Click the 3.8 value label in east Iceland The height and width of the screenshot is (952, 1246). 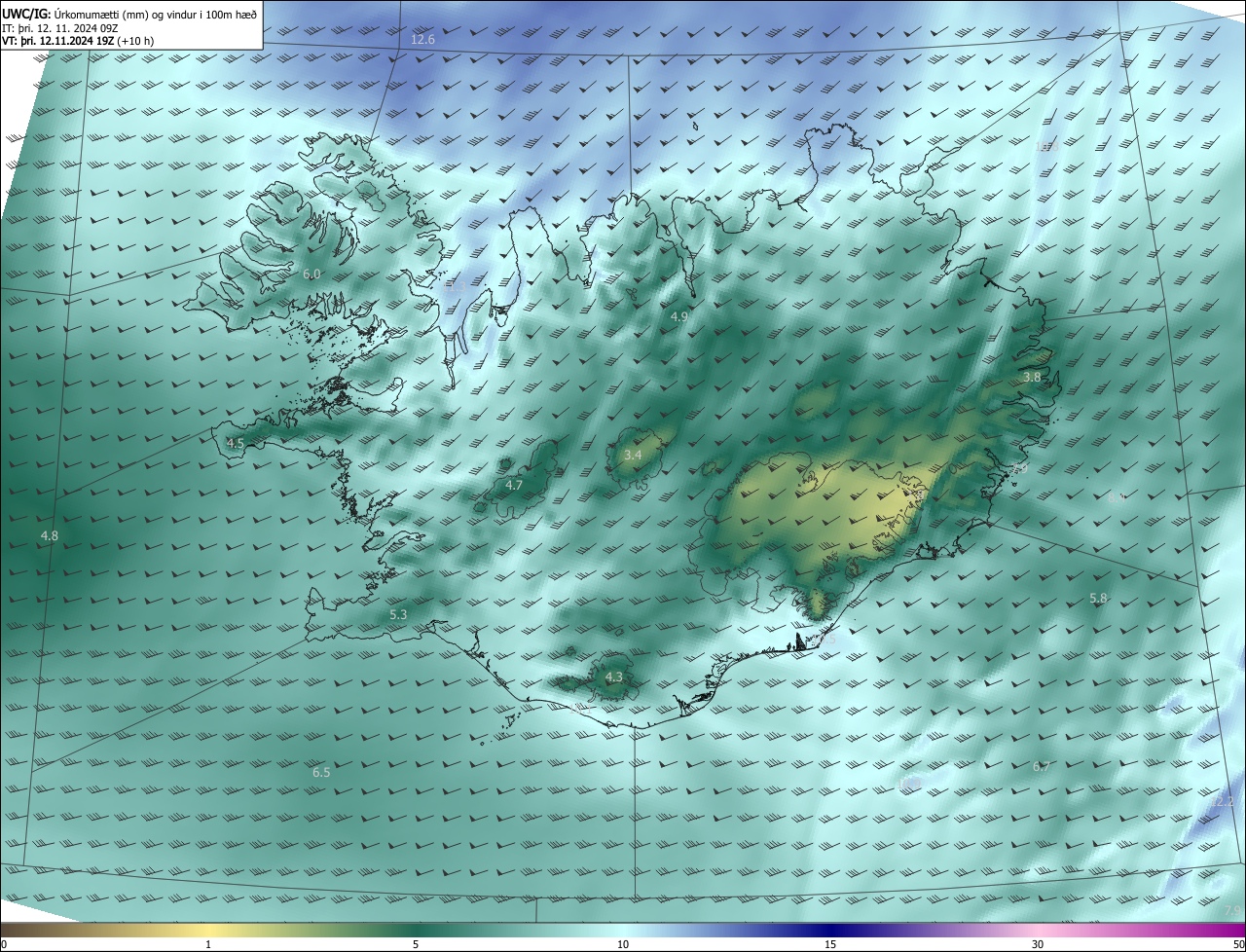[1032, 377]
